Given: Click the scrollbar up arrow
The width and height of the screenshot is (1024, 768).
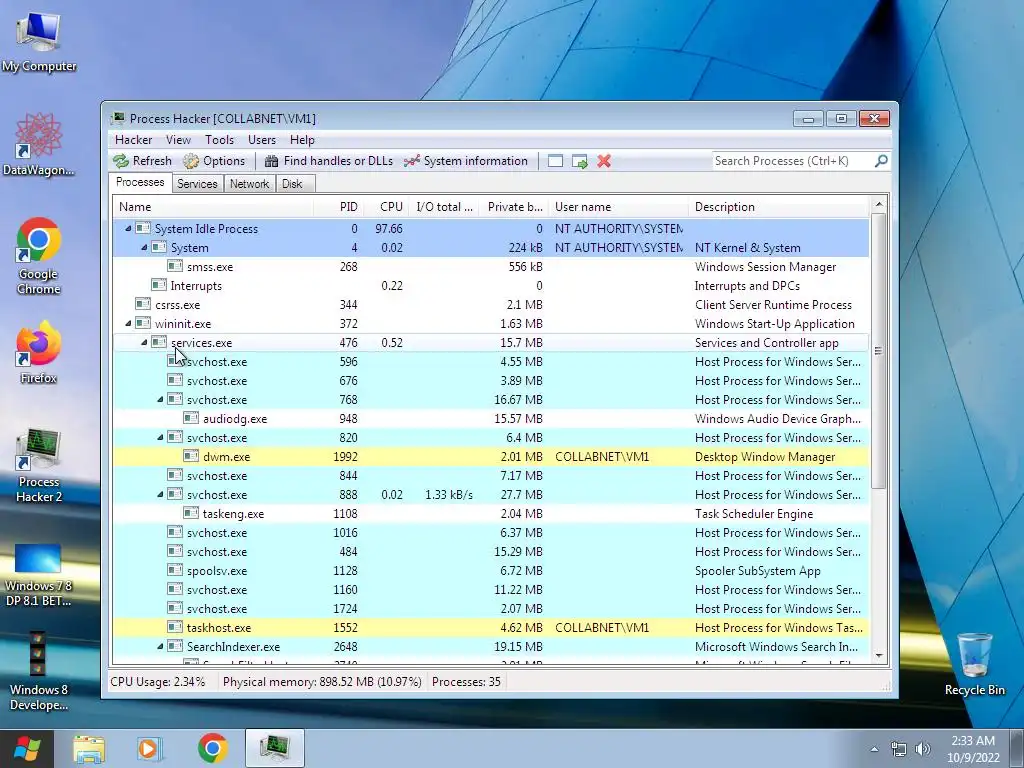Looking at the screenshot, I should click(878, 204).
